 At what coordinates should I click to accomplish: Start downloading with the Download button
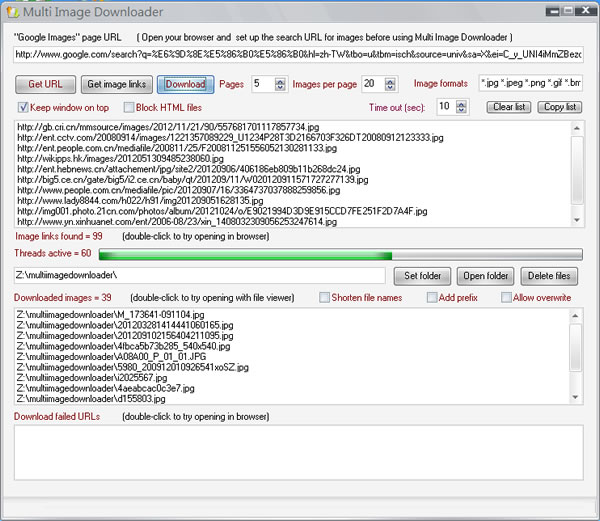pyautogui.click(x=185, y=84)
